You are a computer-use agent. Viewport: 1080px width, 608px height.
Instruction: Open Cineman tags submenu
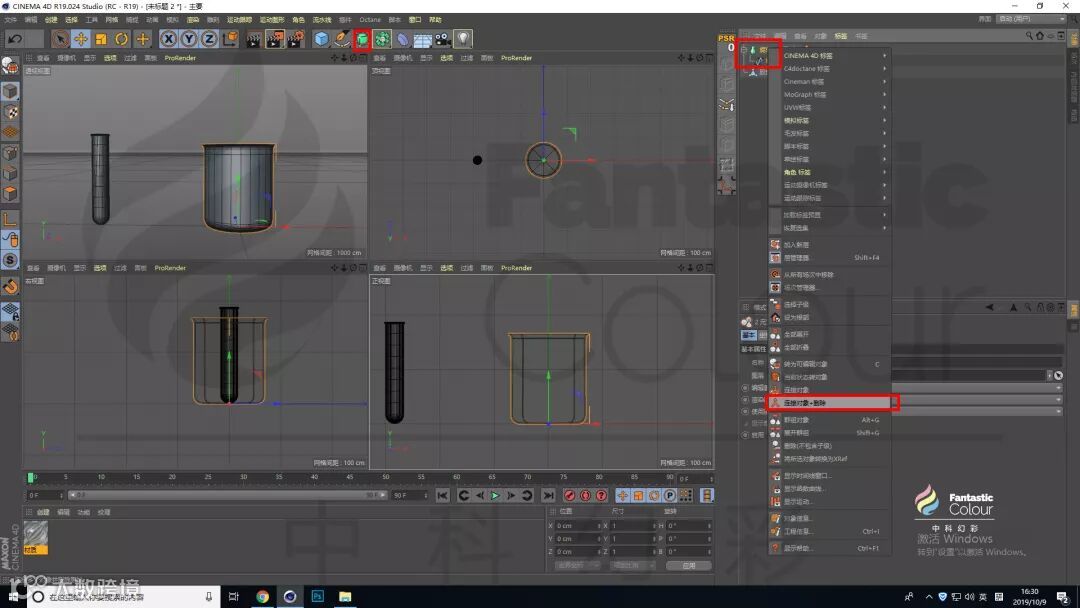pyautogui.click(x=829, y=82)
